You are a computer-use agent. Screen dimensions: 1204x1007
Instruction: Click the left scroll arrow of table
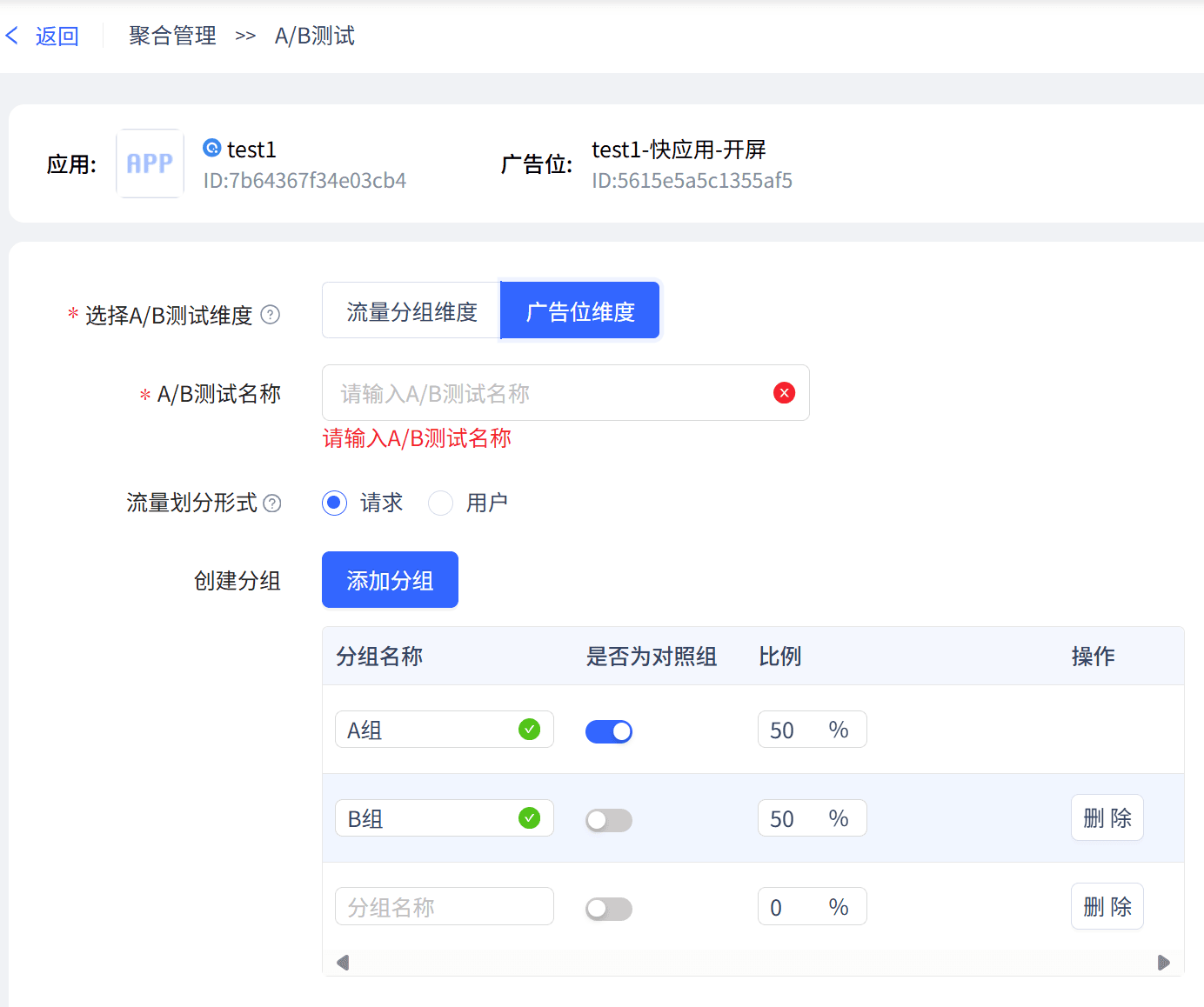click(343, 963)
